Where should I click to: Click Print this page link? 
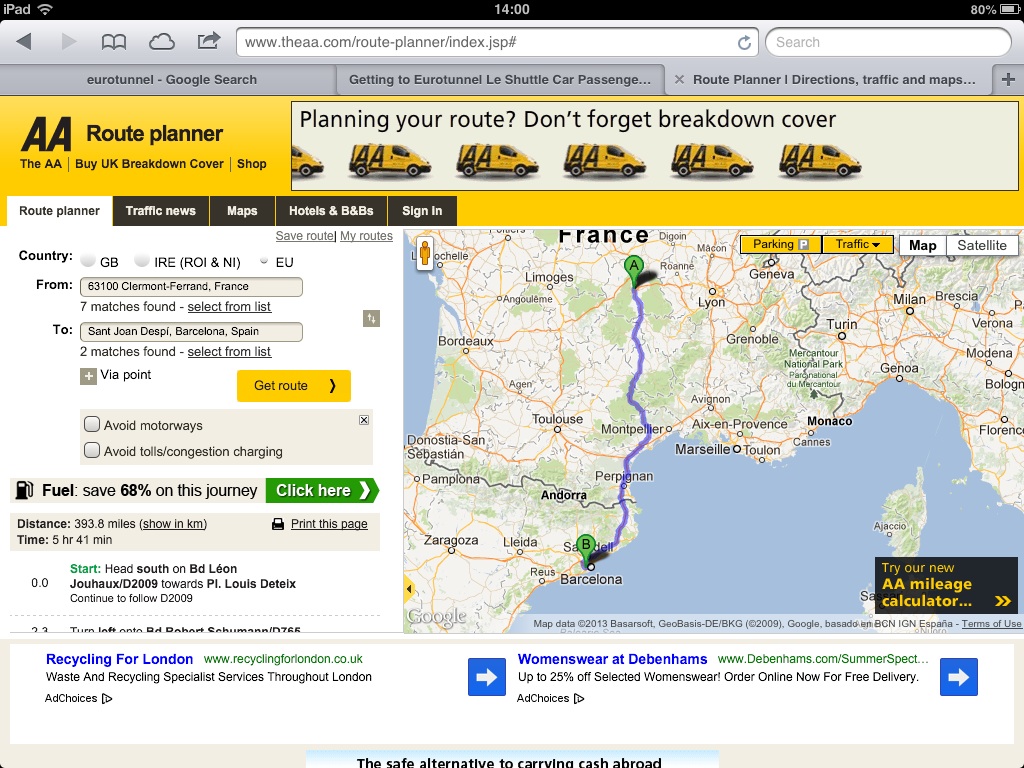(x=329, y=524)
